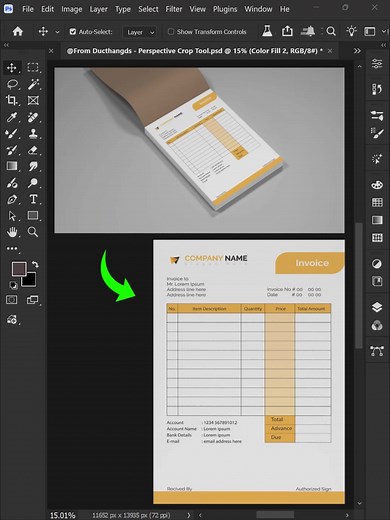Select the Move tool in toolbar
The height and width of the screenshot is (520, 390).
click(12, 68)
